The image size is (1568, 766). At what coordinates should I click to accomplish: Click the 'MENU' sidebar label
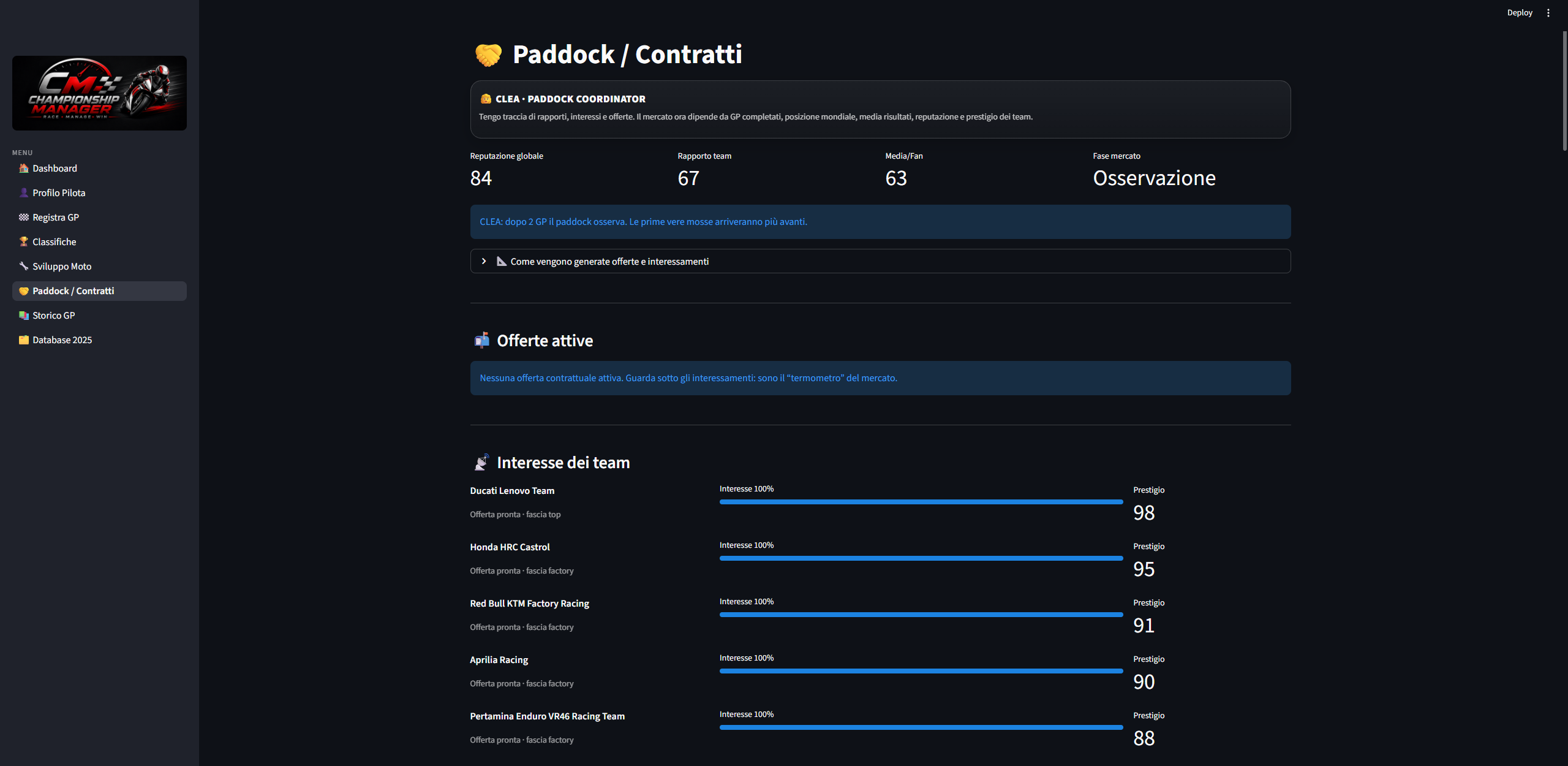click(22, 153)
